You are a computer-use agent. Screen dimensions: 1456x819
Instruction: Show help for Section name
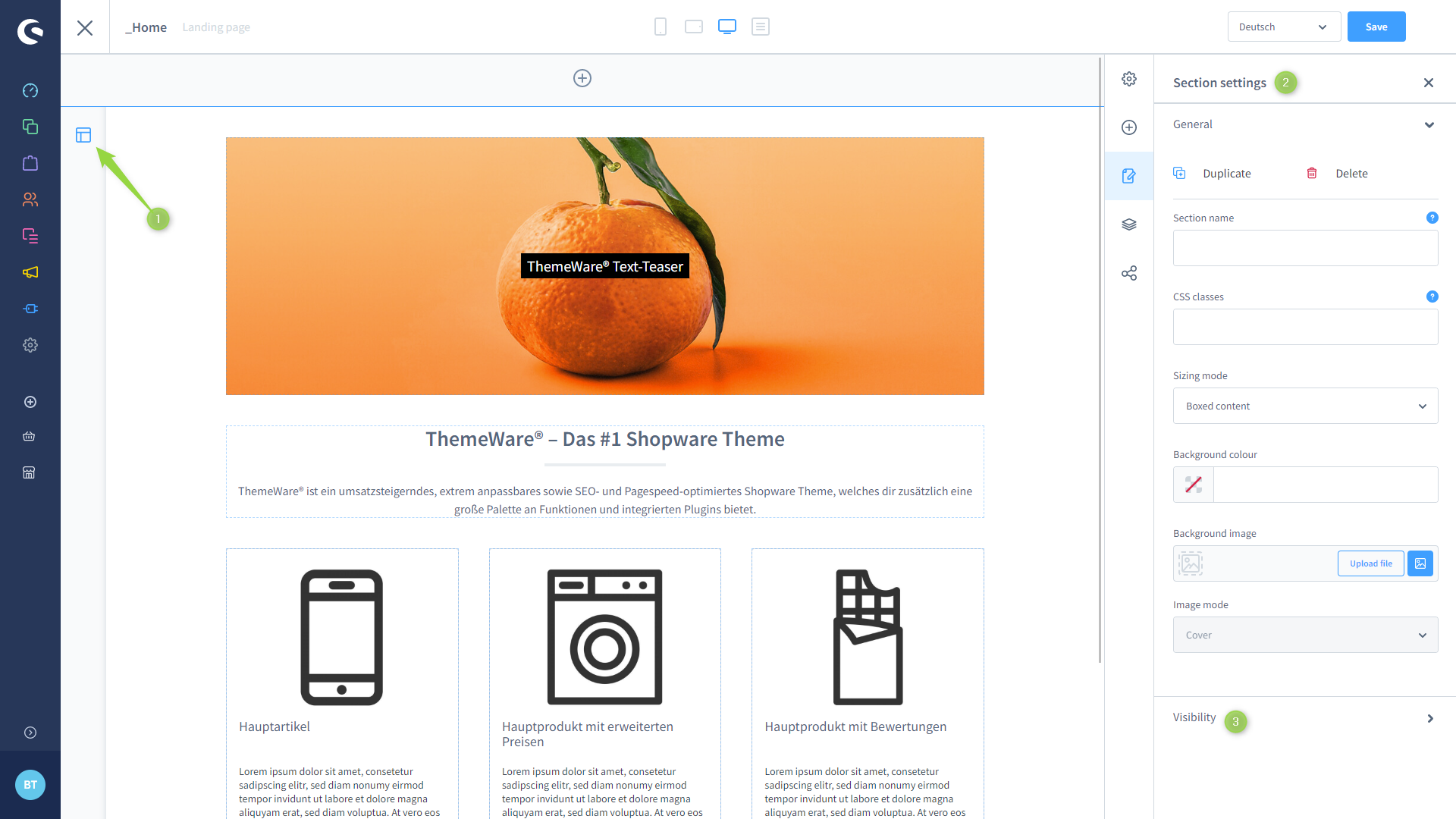[x=1432, y=218]
